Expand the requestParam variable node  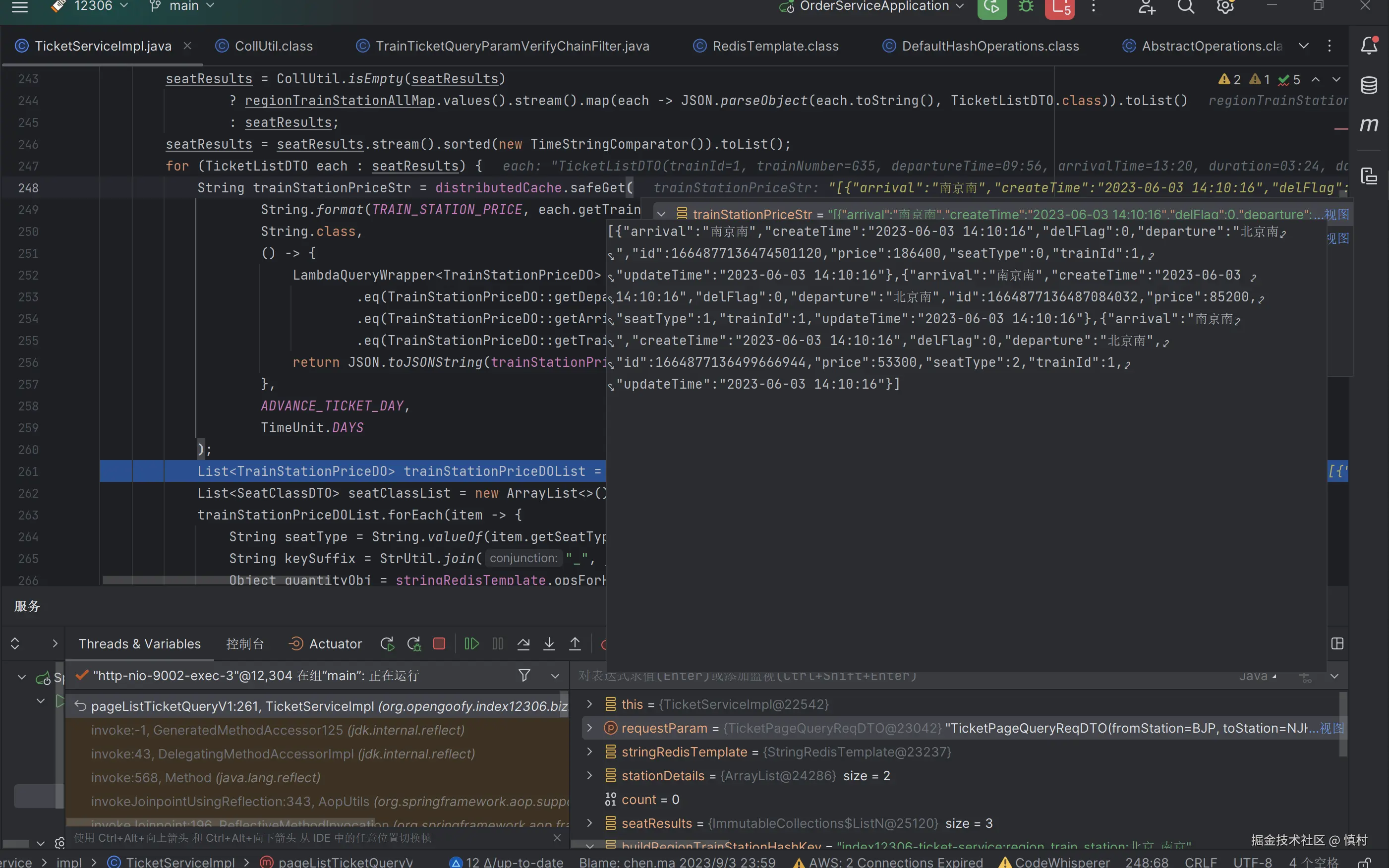click(x=589, y=728)
